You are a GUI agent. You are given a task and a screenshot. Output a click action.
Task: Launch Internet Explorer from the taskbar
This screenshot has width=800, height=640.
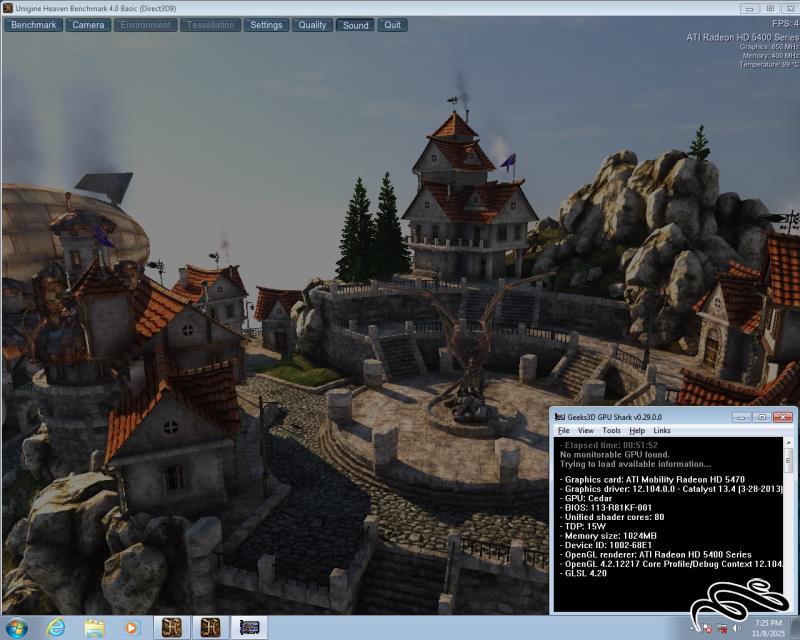pyautogui.click(x=56, y=627)
